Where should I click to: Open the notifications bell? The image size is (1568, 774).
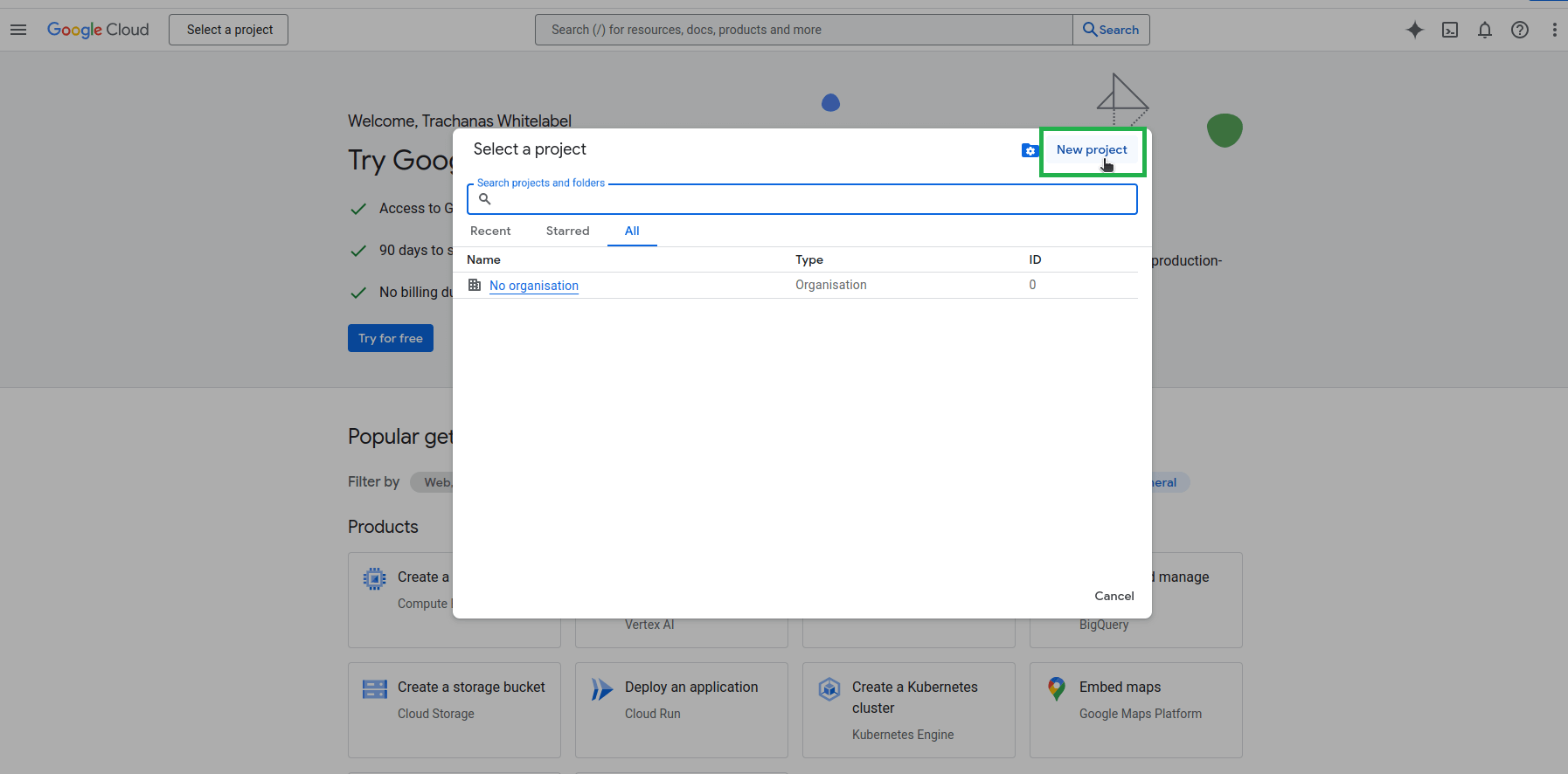[1484, 30]
